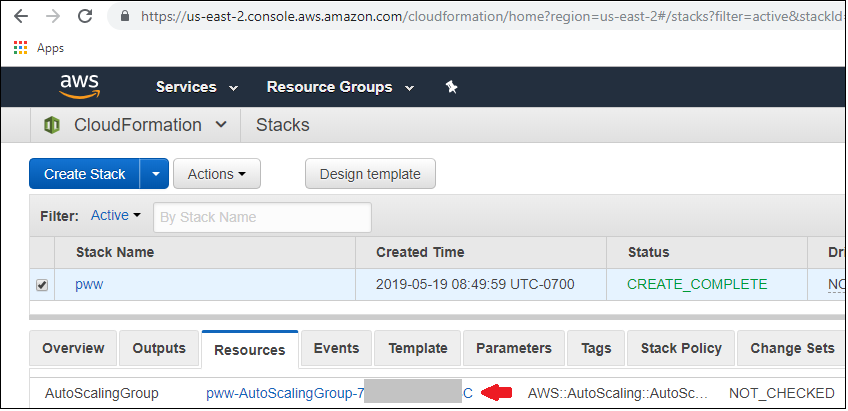Screen dimensions: 848x411
Task: Open the Create Stack arrow dropdown
Action: pyautogui.click(x=155, y=174)
